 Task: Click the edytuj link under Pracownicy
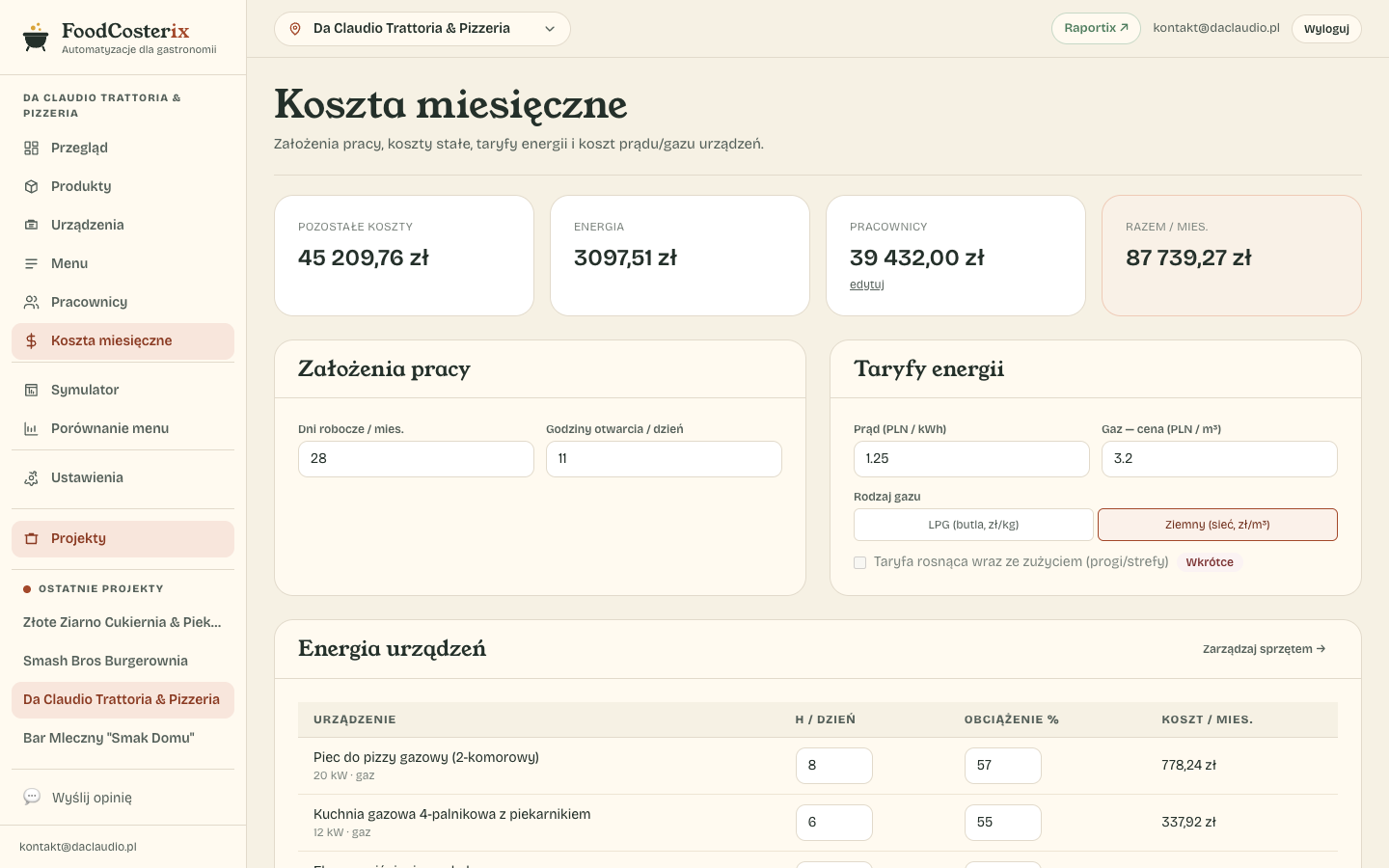tap(867, 285)
